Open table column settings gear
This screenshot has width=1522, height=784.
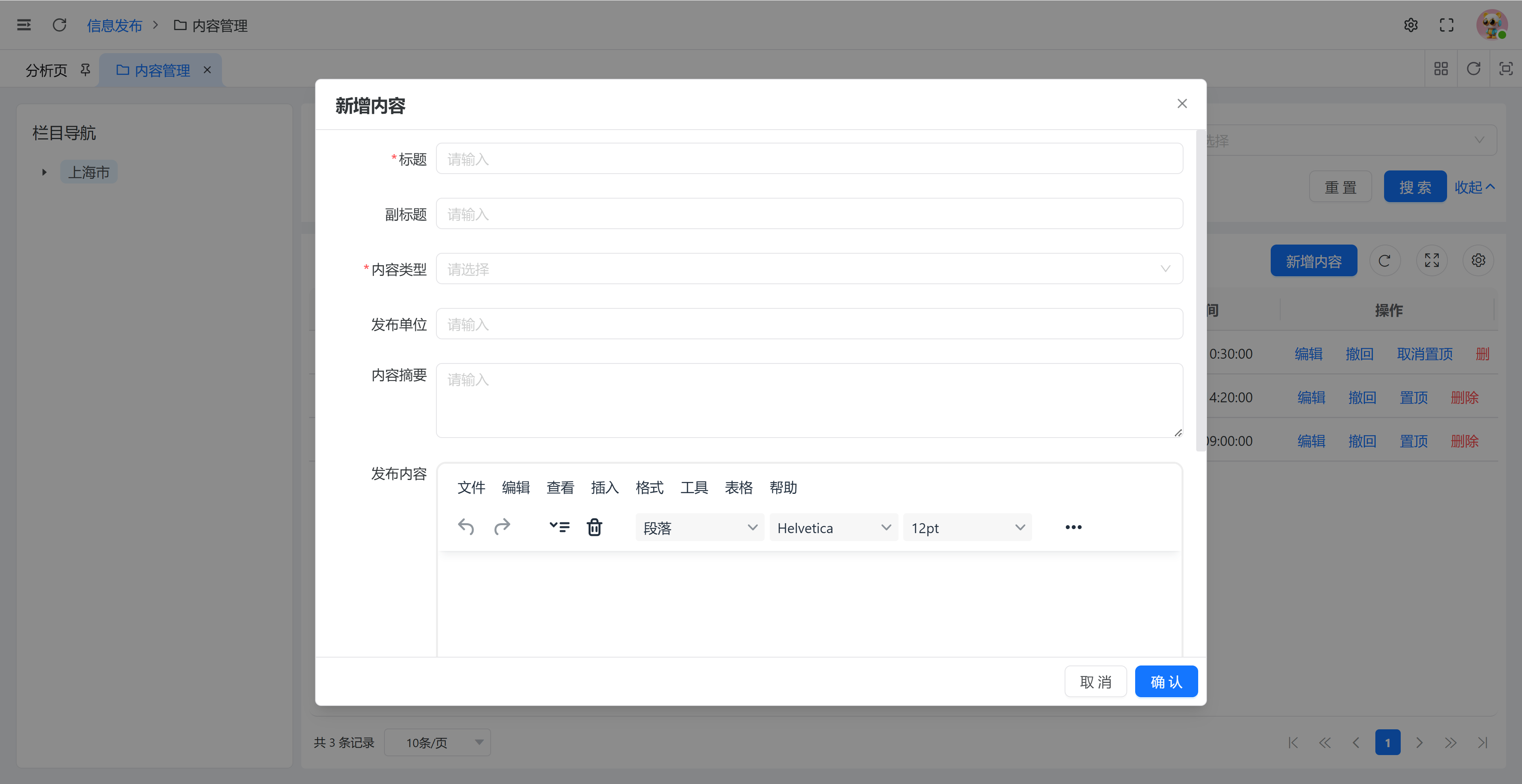[1478, 260]
